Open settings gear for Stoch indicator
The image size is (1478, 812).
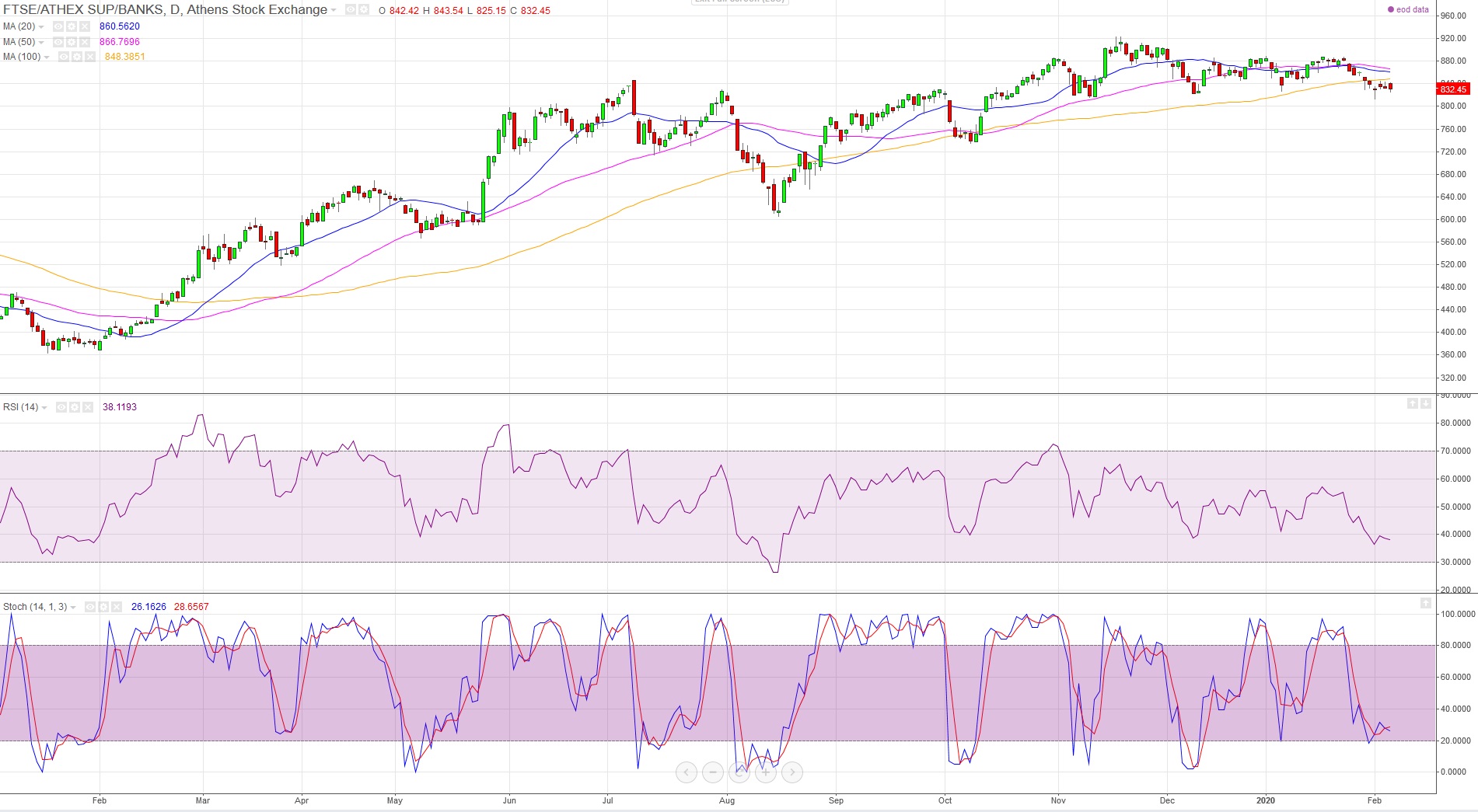(x=103, y=607)
